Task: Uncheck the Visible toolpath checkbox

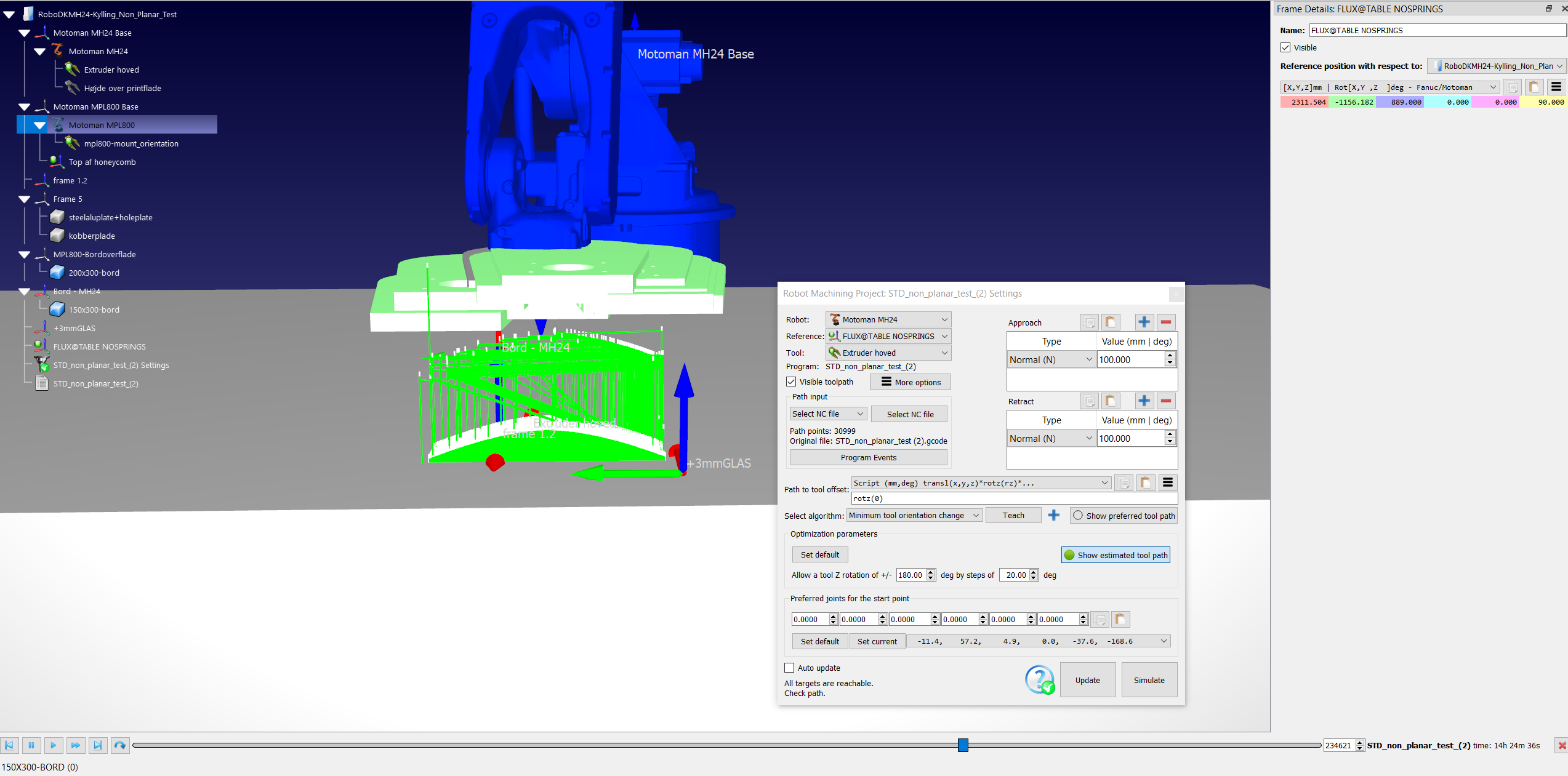Action: point(791,382)
